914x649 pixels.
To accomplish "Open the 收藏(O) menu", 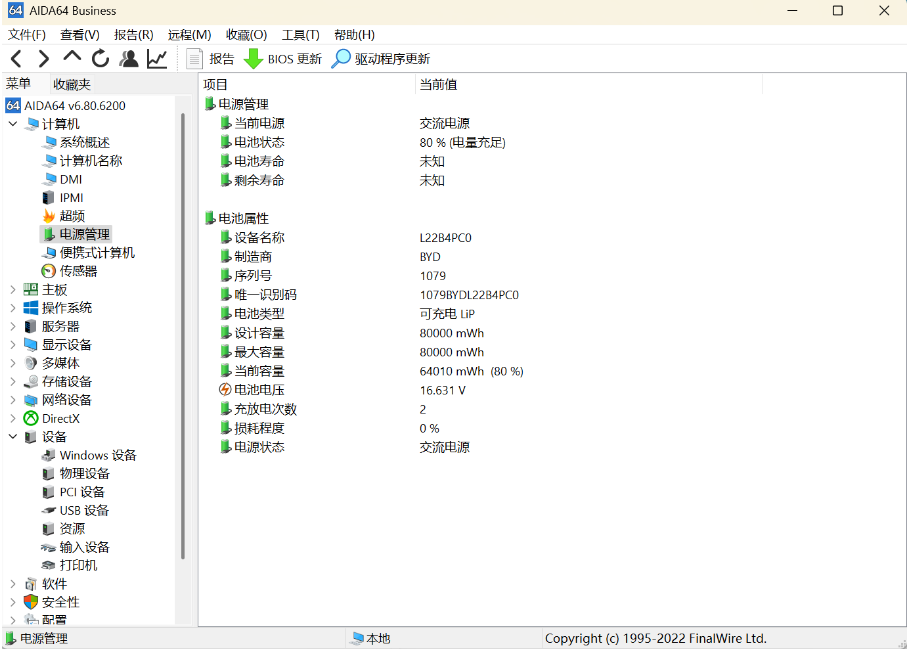I will (247, 35).
